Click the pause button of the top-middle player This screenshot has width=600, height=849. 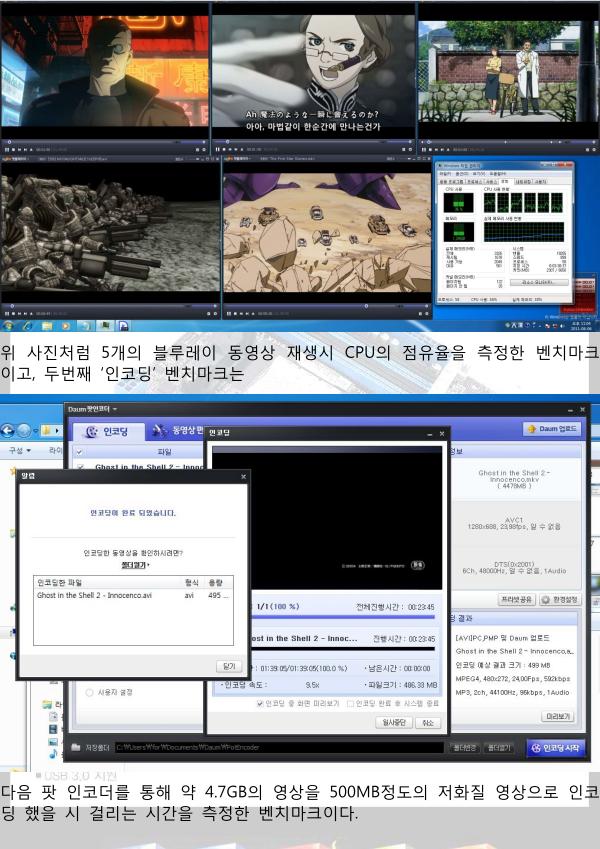[217, 149]
